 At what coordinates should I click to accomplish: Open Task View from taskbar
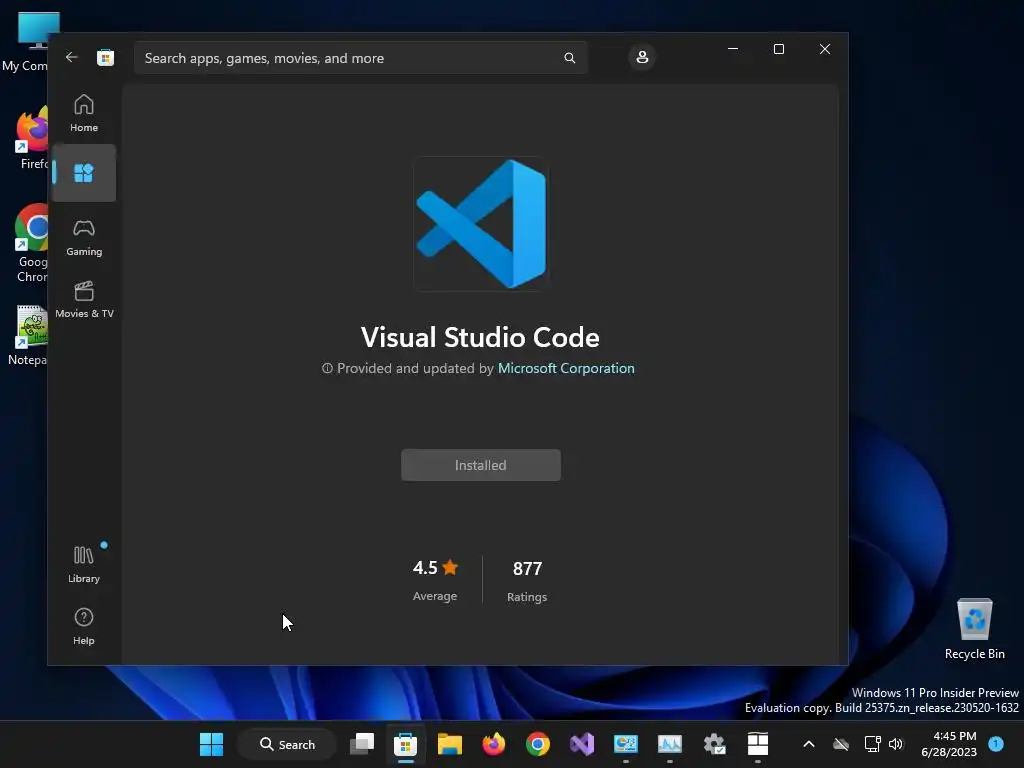(362, 744)
